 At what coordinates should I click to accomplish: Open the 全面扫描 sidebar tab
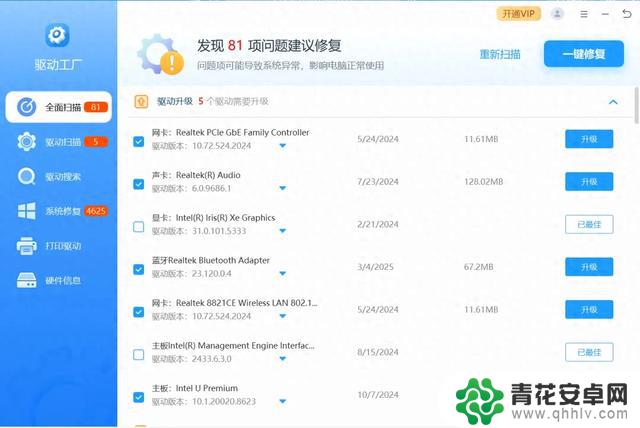(x=58, y=107)
